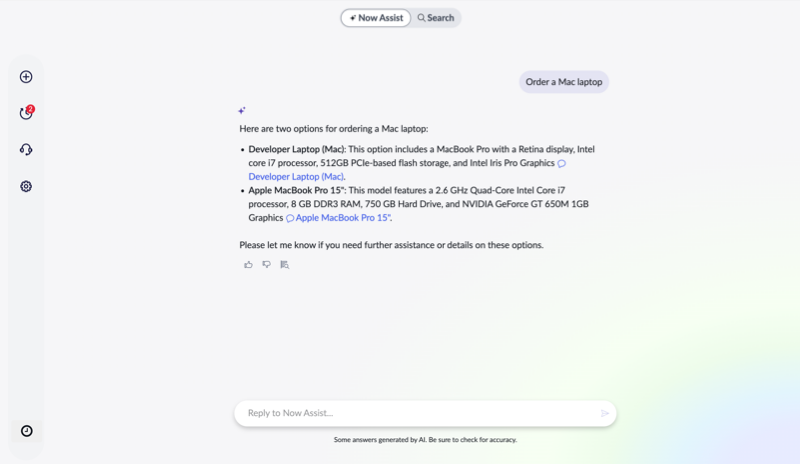The width and height of the screenshot is (800, 464).
Task: Open the live agent headset icon
Action: click(x=26, y=150)
